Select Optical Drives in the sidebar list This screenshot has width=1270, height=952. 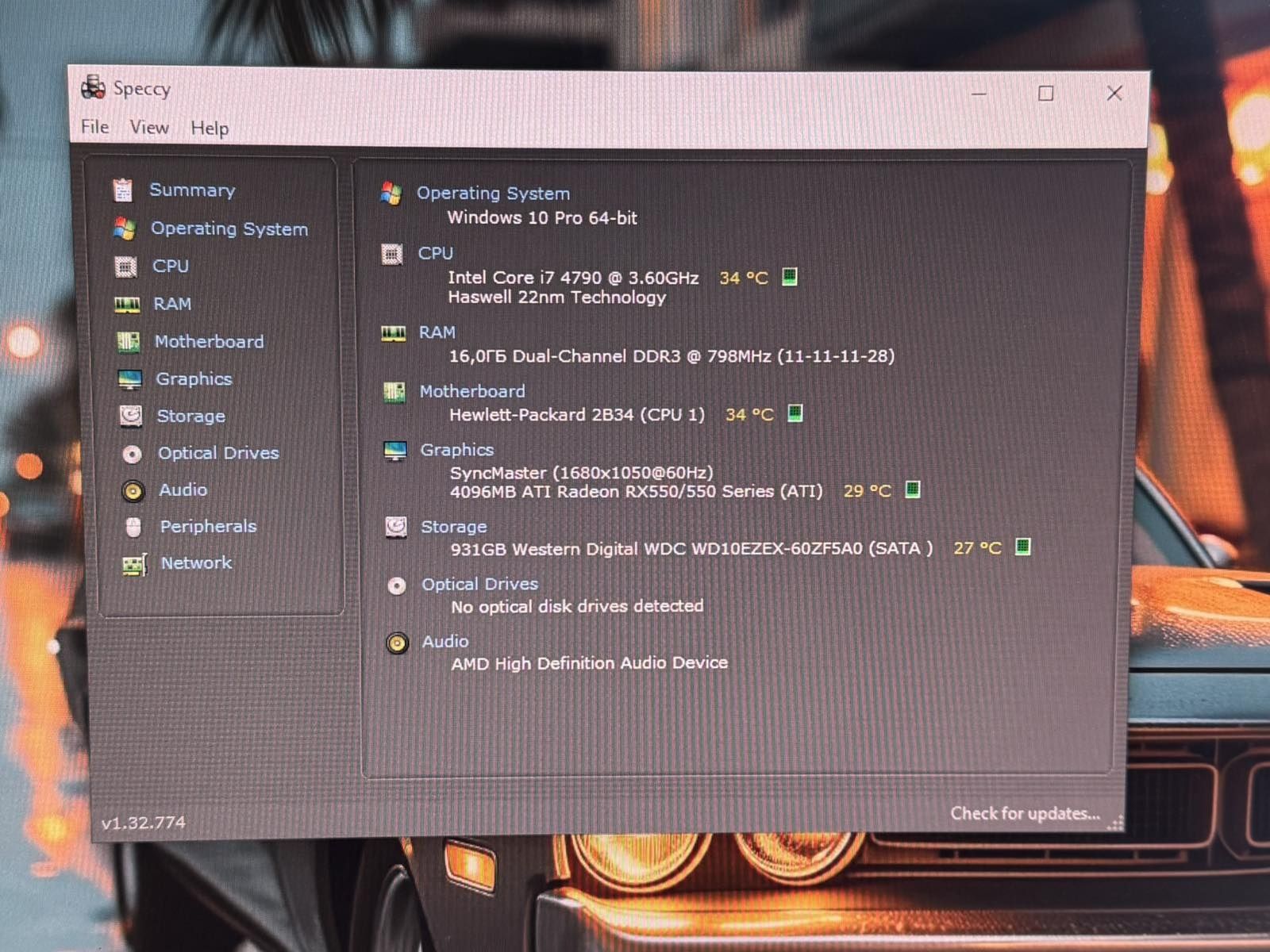tap(218, 453)
